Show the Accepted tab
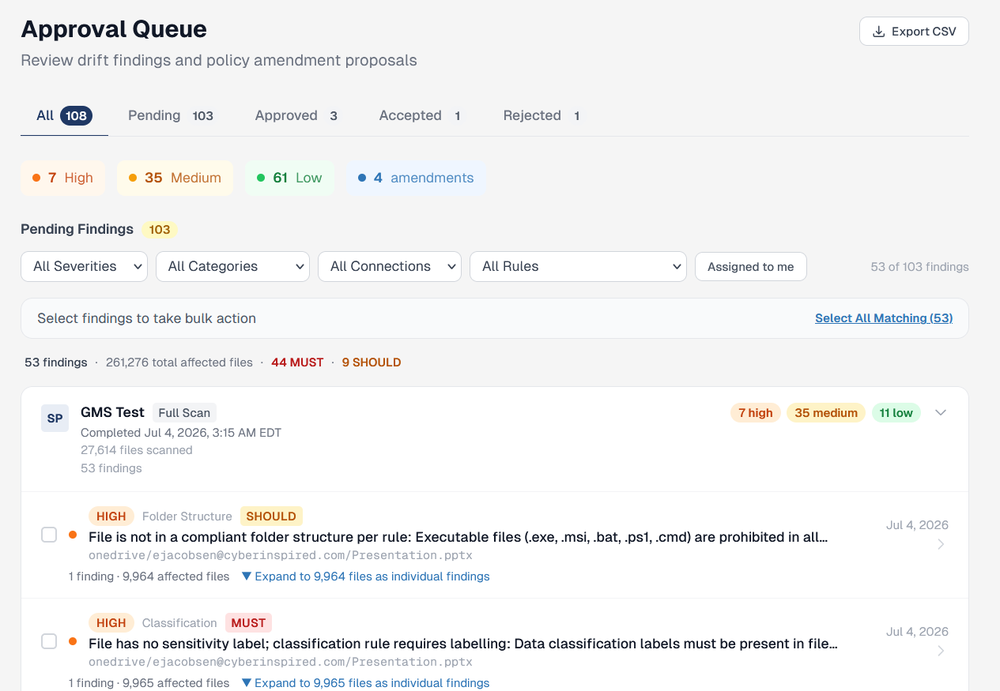1000x691 pixels. click(x=420, y=115)
